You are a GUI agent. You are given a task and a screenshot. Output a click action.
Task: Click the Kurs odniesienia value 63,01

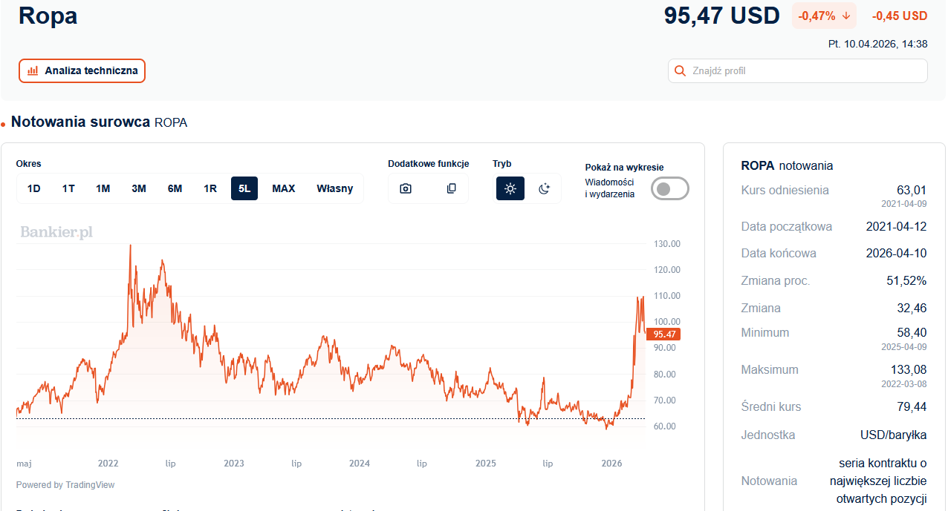[912, 190]
